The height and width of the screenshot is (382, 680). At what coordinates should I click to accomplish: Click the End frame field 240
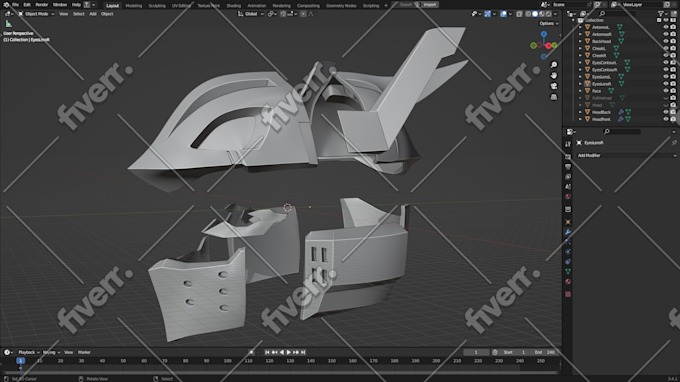point(545,352)
